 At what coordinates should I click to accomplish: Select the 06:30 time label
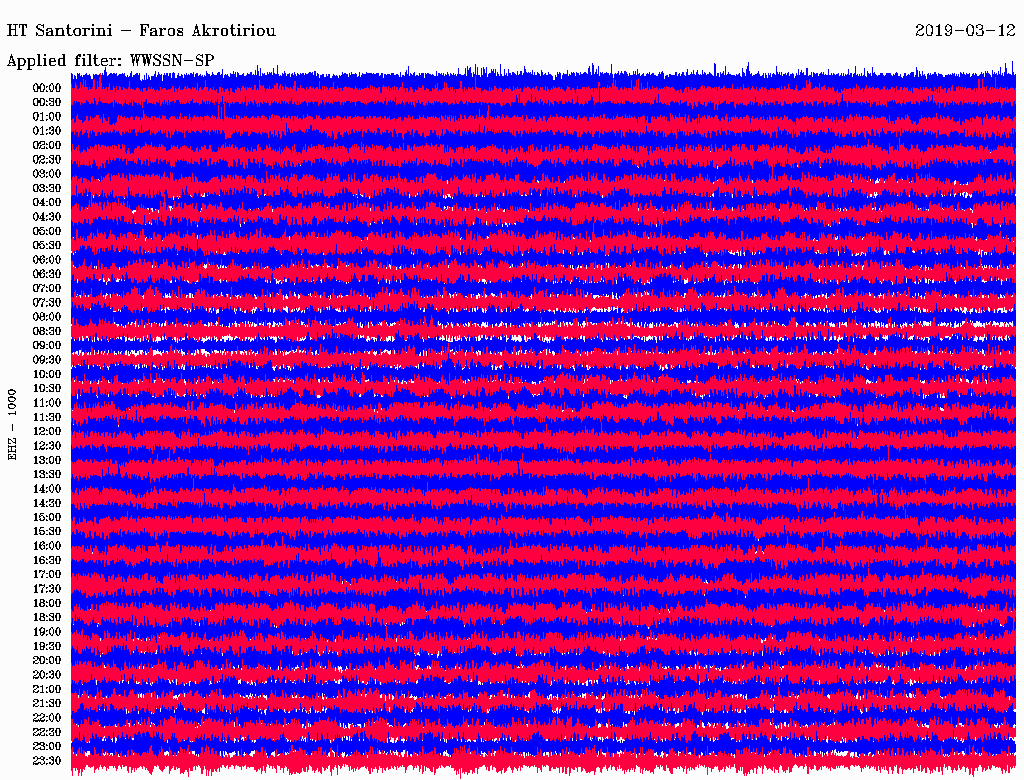[x=47, y=274]
